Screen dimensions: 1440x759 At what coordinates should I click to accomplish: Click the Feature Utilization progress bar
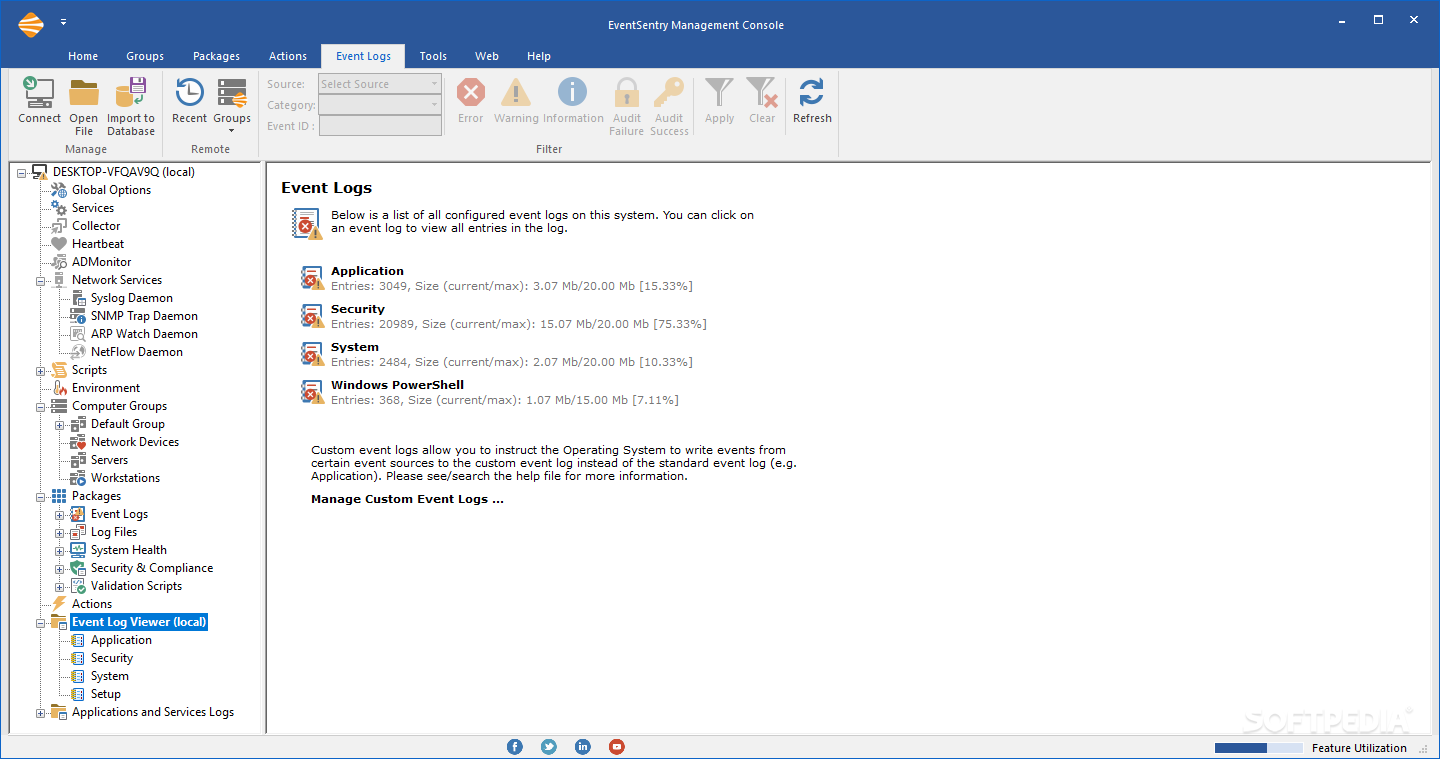1258,748
